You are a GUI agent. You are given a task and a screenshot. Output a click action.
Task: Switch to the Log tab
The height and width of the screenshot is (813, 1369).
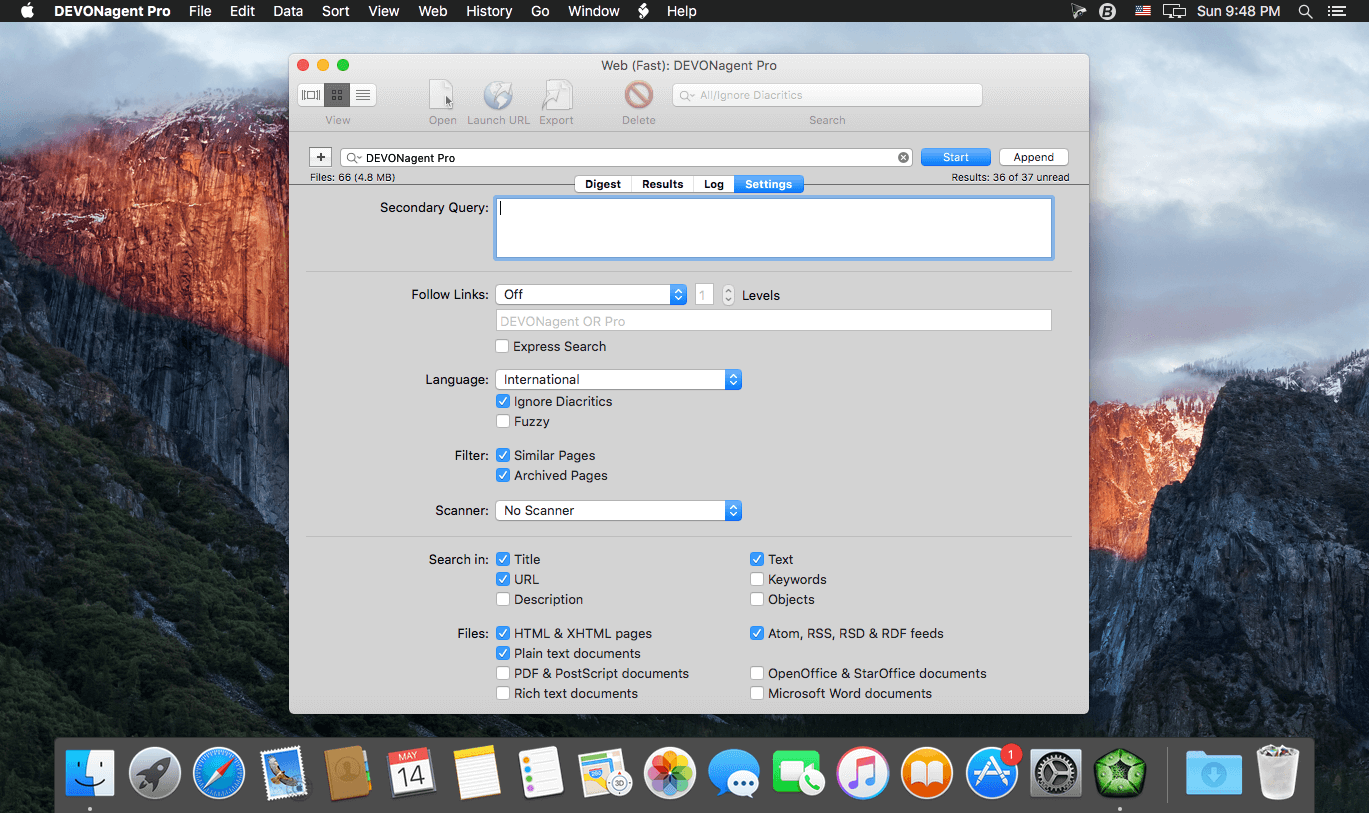(x=714, y=185)
